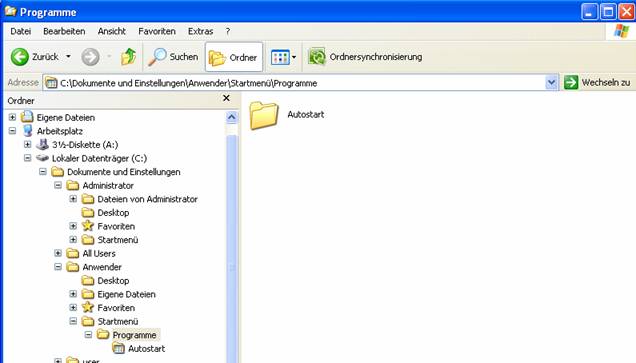Select the highlighted Programme tree folder
The height and width of the screenshot is (363, 636).
(103, 335)
